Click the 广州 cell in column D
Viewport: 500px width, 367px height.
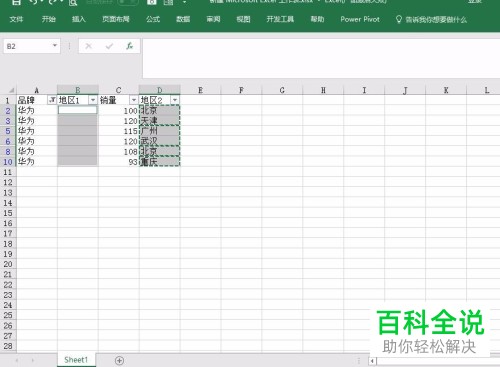click(160, 131)
